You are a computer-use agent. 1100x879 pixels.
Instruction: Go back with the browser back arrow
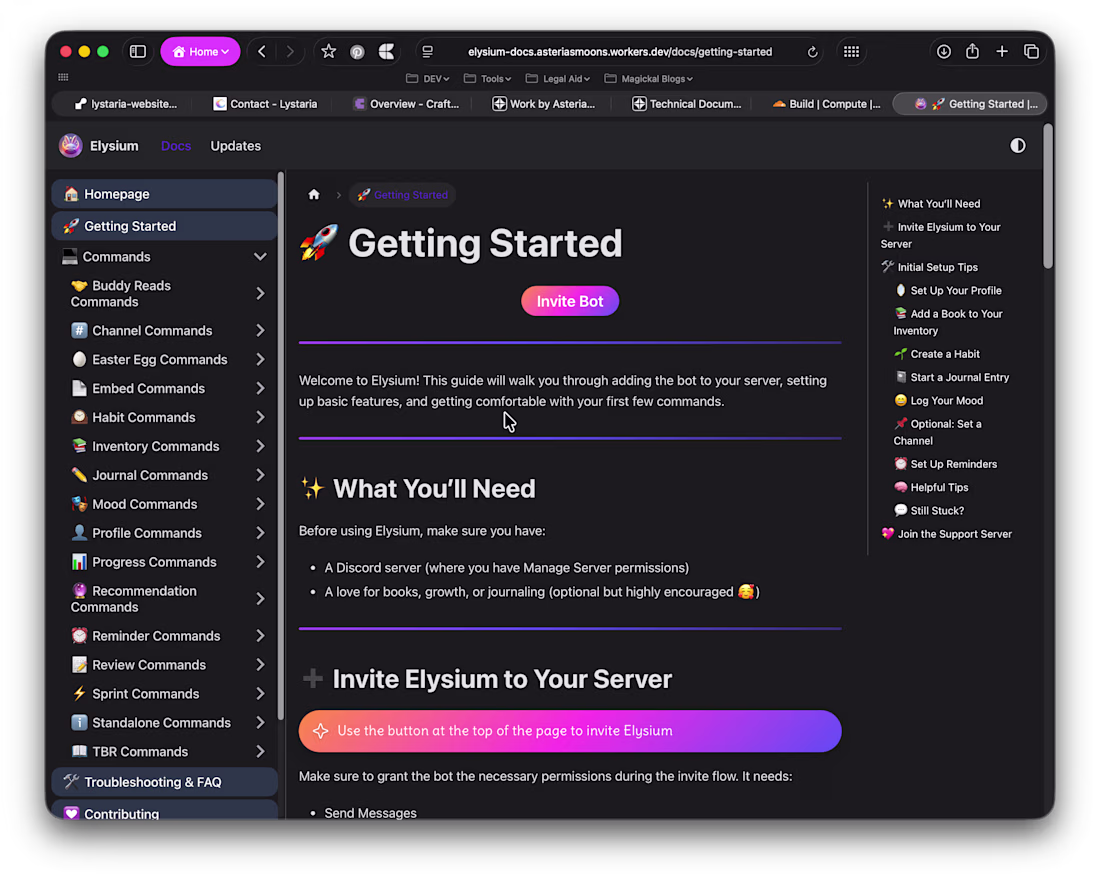click(x=262, y=51)
